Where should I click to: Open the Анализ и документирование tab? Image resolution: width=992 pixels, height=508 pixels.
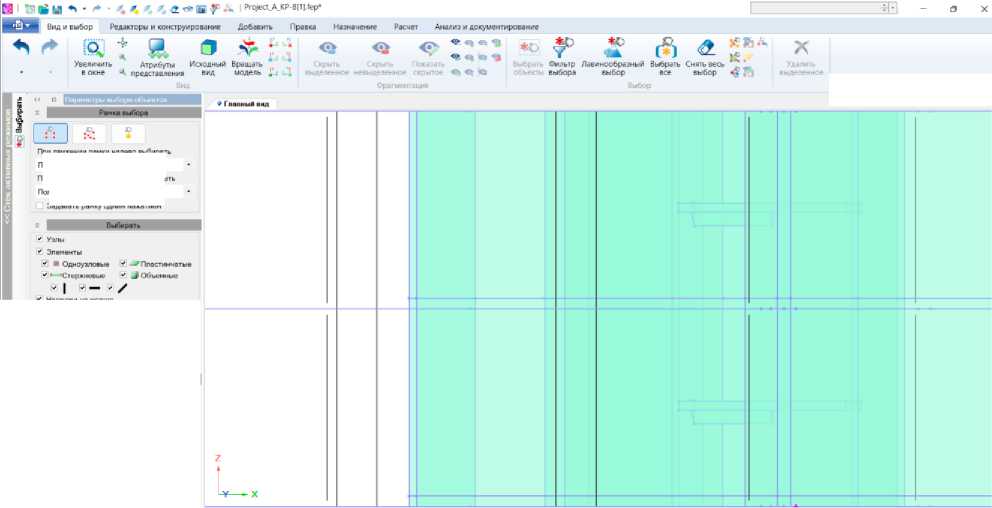[487, 27]
